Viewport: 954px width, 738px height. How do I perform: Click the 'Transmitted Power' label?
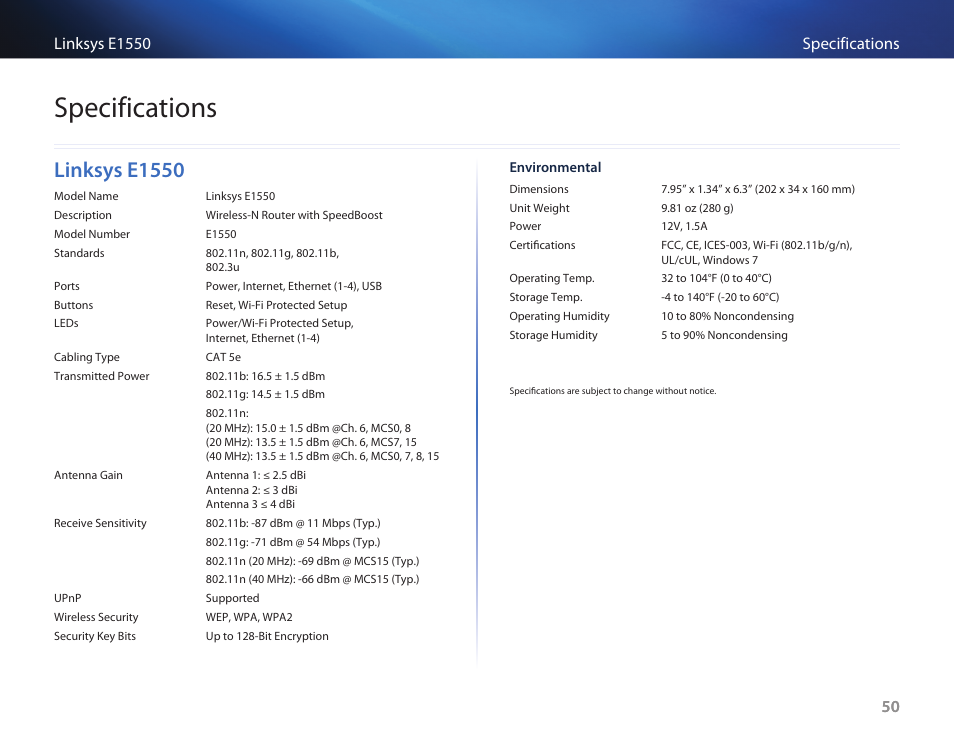[102, 376]
